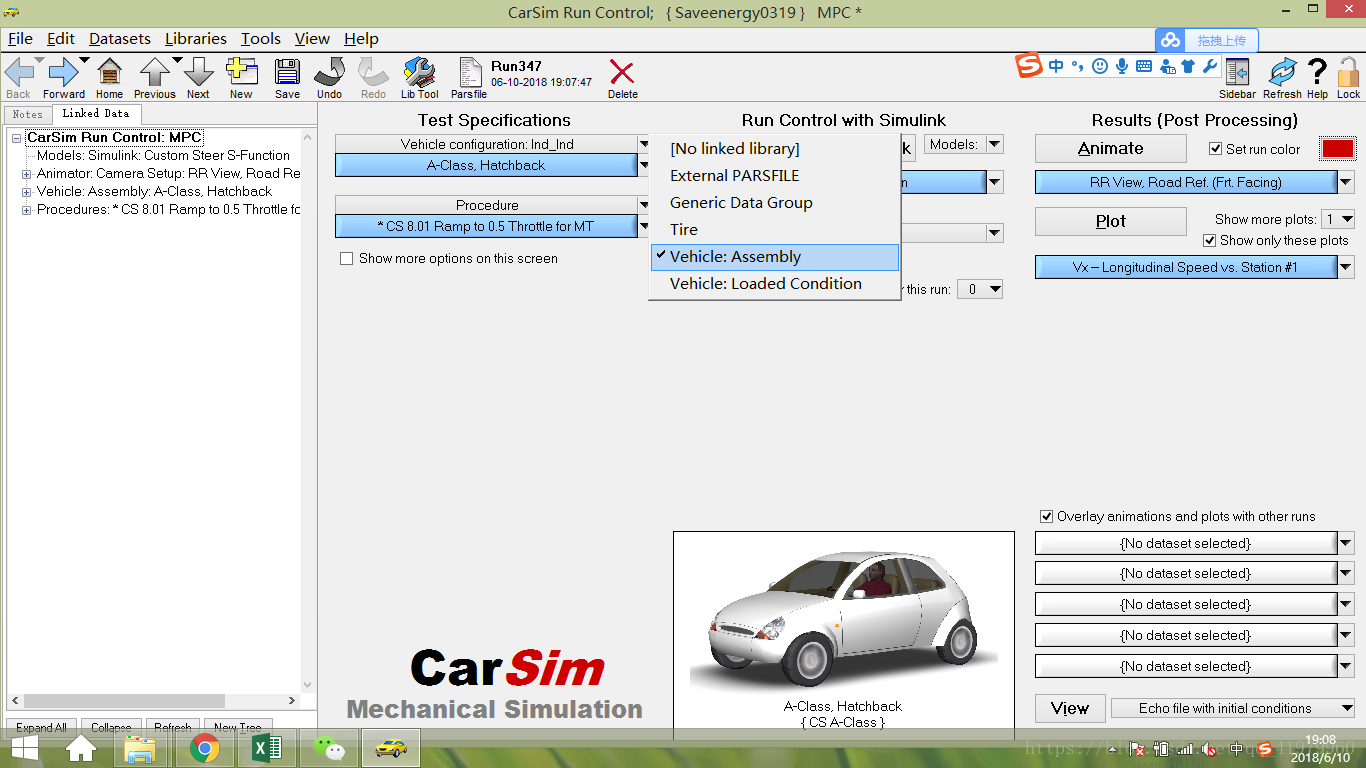Choose Tire in the library popup
The height and width of the screenshot is (768, 1366).
pyautogui.click(x=774, y=230)
